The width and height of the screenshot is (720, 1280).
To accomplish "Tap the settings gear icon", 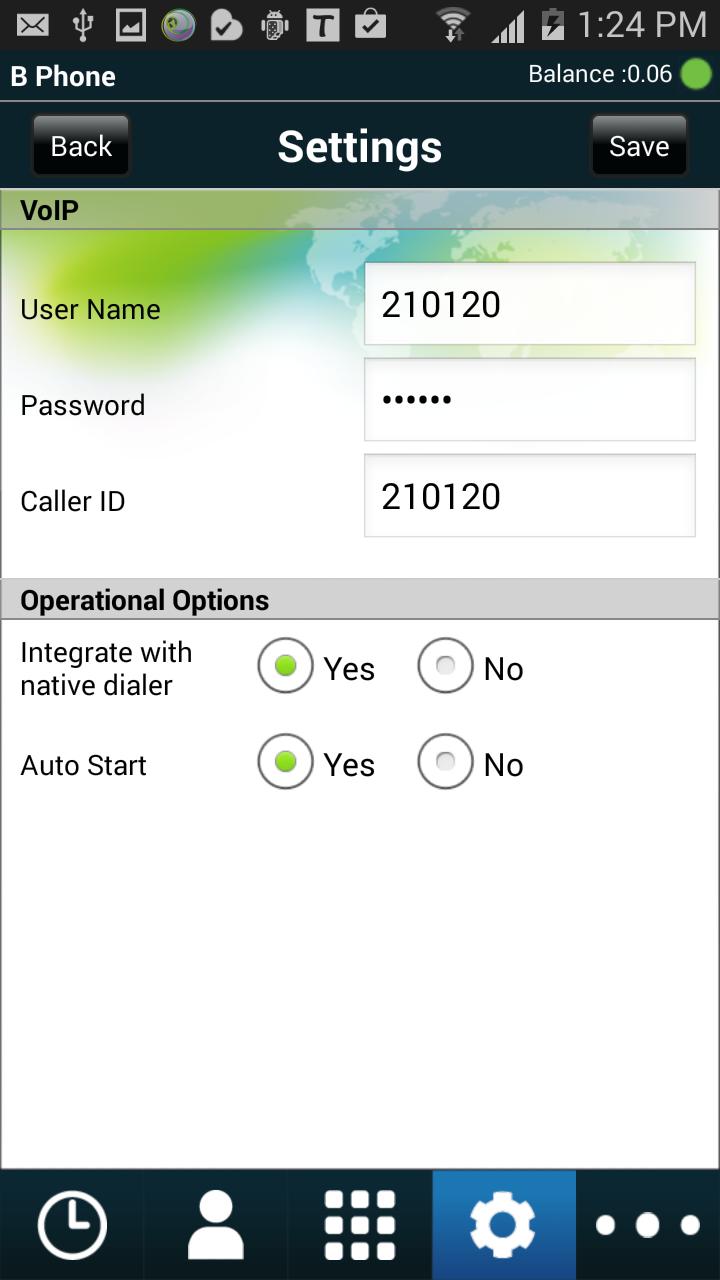I will point(503,1225).
